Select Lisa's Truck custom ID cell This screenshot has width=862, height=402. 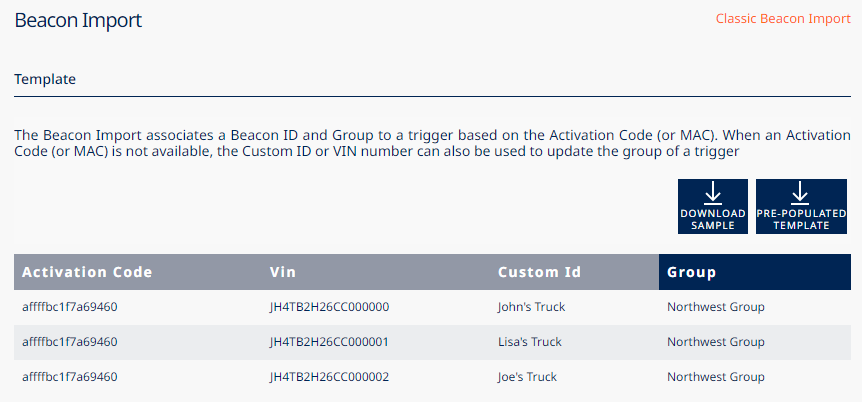[530, 342]
